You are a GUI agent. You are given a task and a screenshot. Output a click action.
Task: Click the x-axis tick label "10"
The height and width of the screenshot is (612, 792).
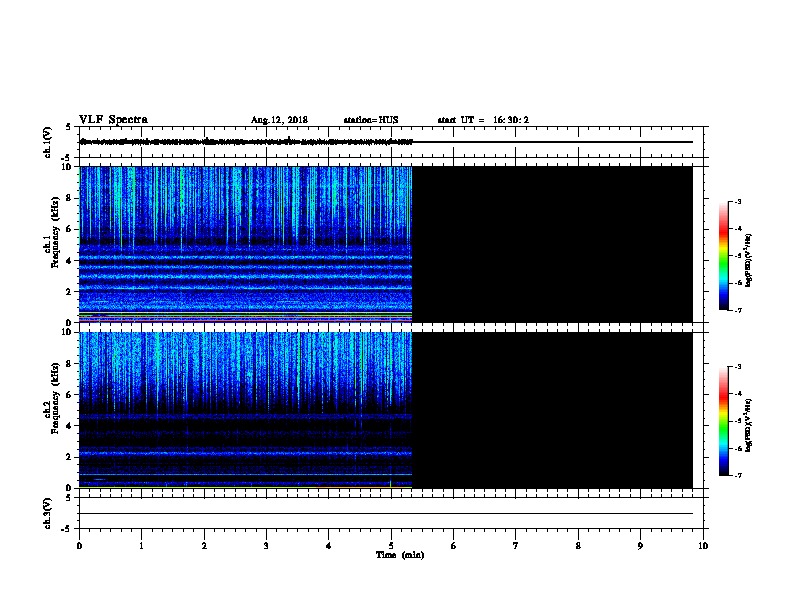click(x=703, y=546)
